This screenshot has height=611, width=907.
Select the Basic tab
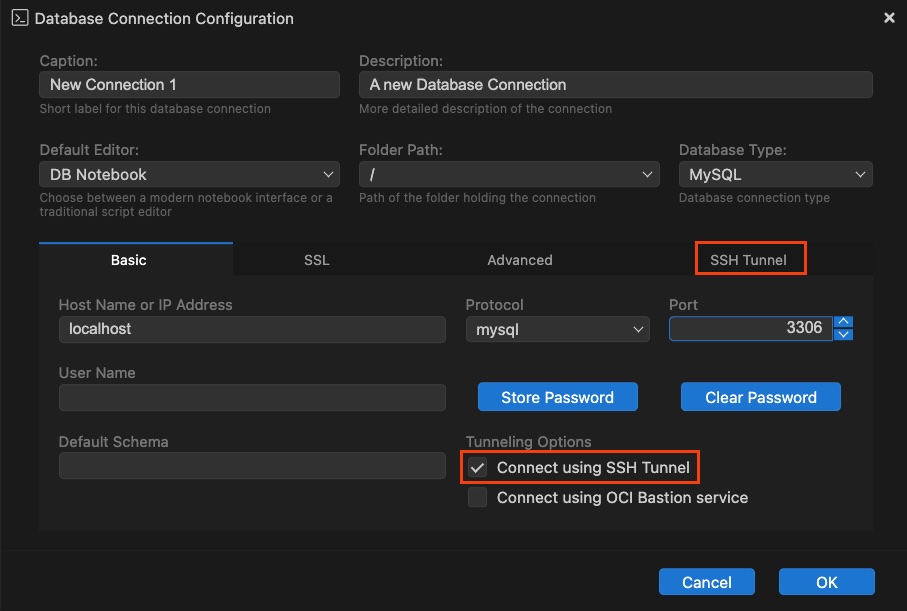[x=128, y=260]
